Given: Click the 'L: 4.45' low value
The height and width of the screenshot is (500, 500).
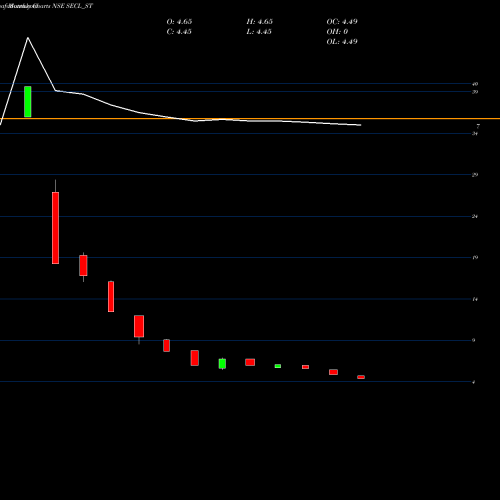Looking at the screenshot, I should (x=259, y=32).
